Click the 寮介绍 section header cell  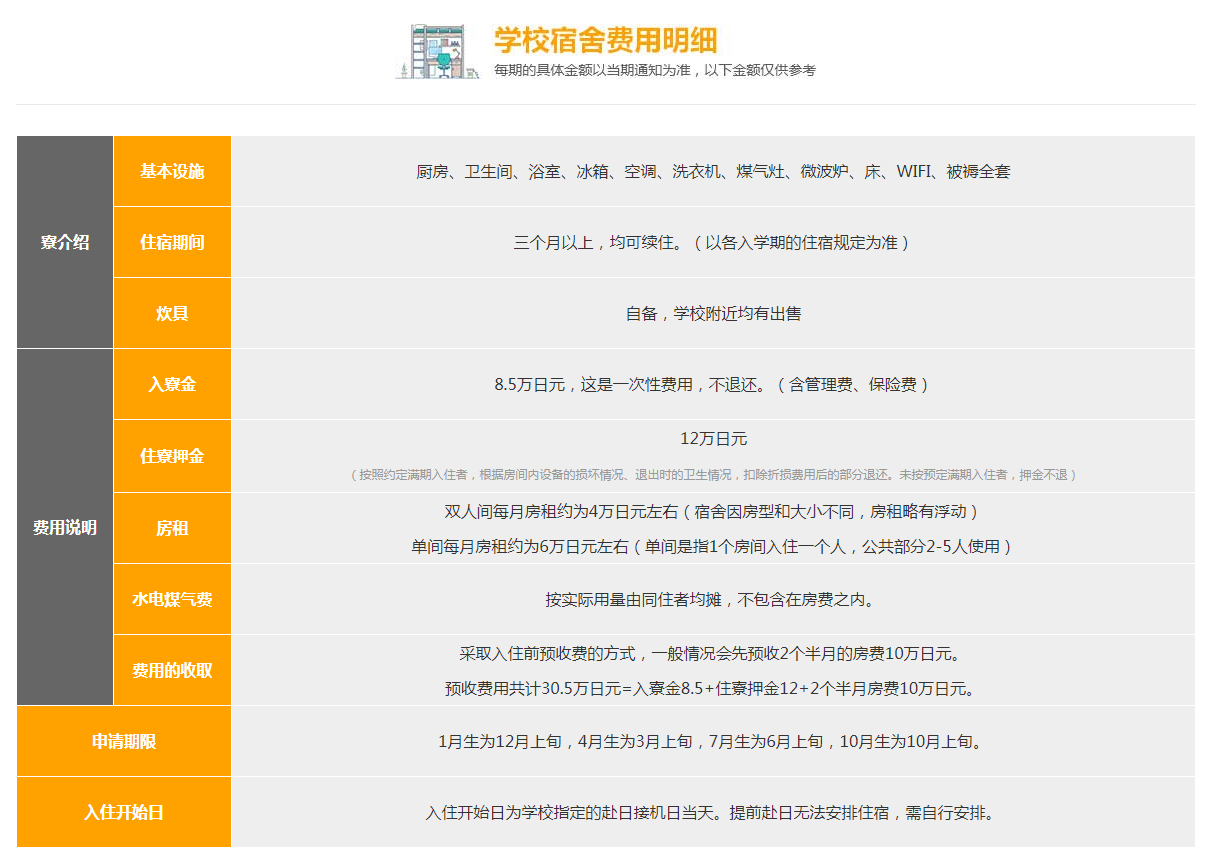(65, 242)
